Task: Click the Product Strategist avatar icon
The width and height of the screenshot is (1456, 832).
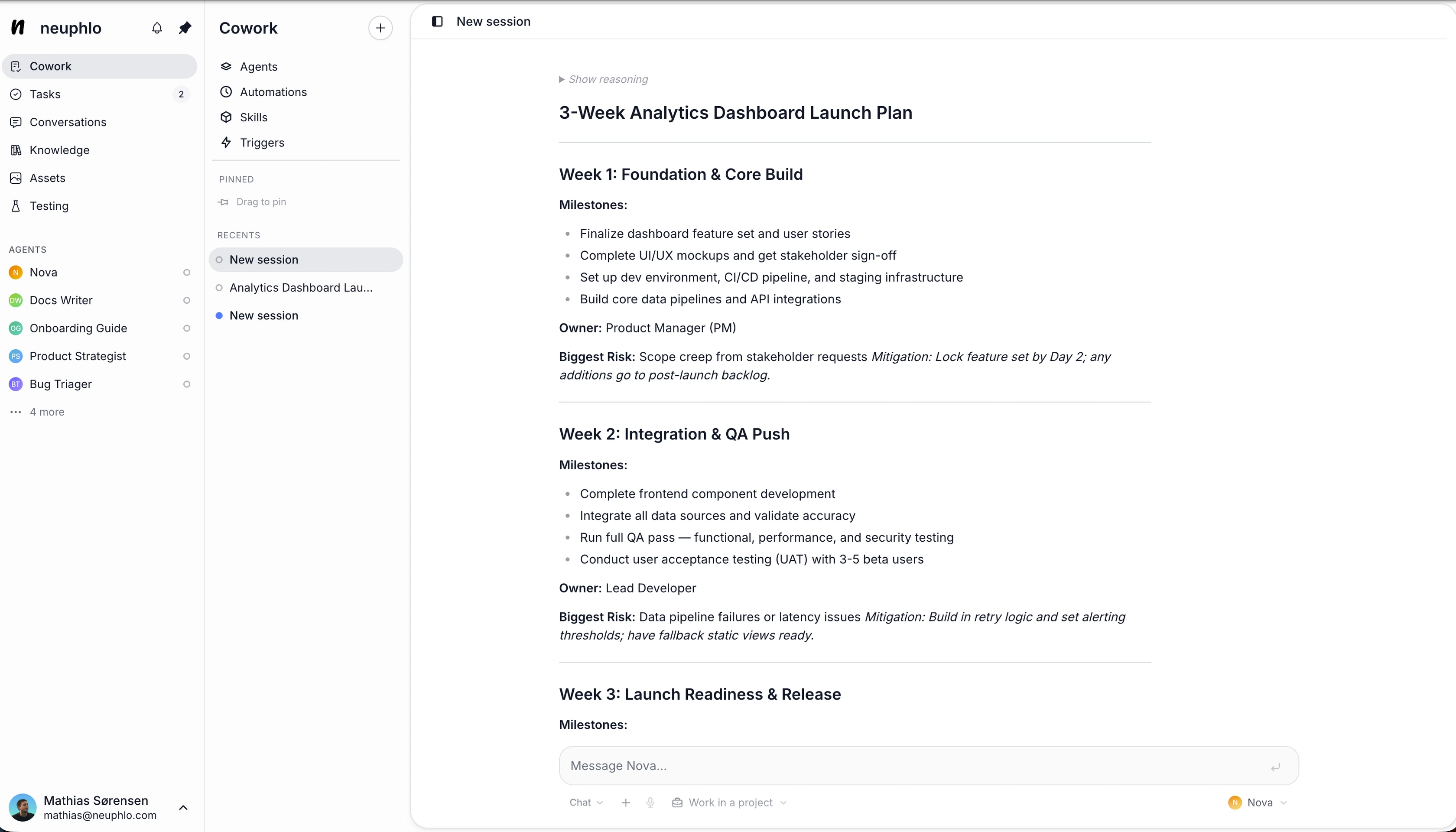Action: [16, 357]
